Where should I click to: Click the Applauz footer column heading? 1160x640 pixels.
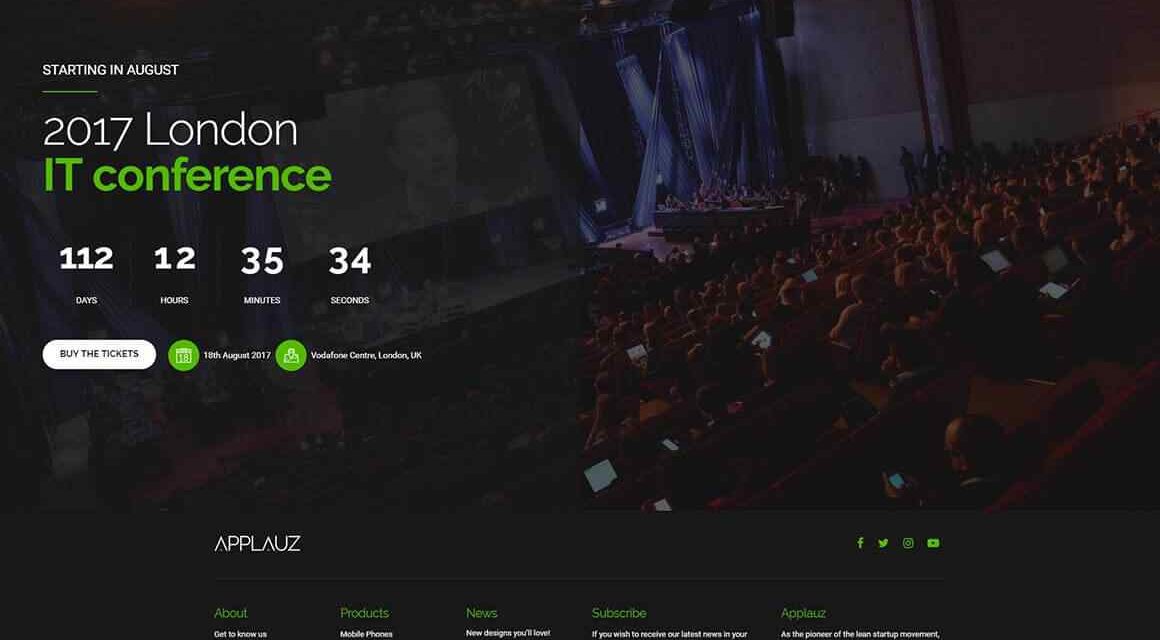[x=803, y=613]
